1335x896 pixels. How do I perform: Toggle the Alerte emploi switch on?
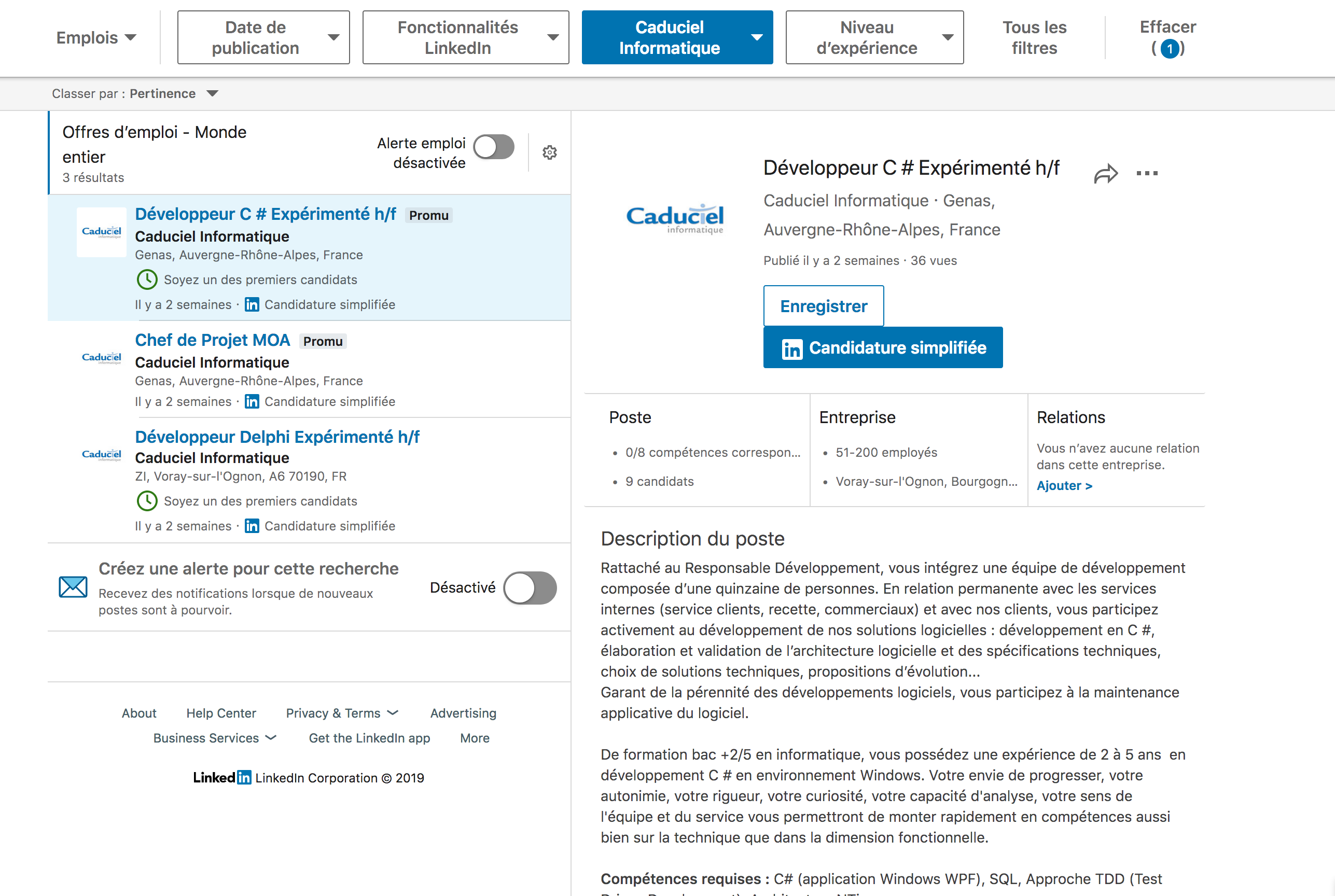(494, 147)
